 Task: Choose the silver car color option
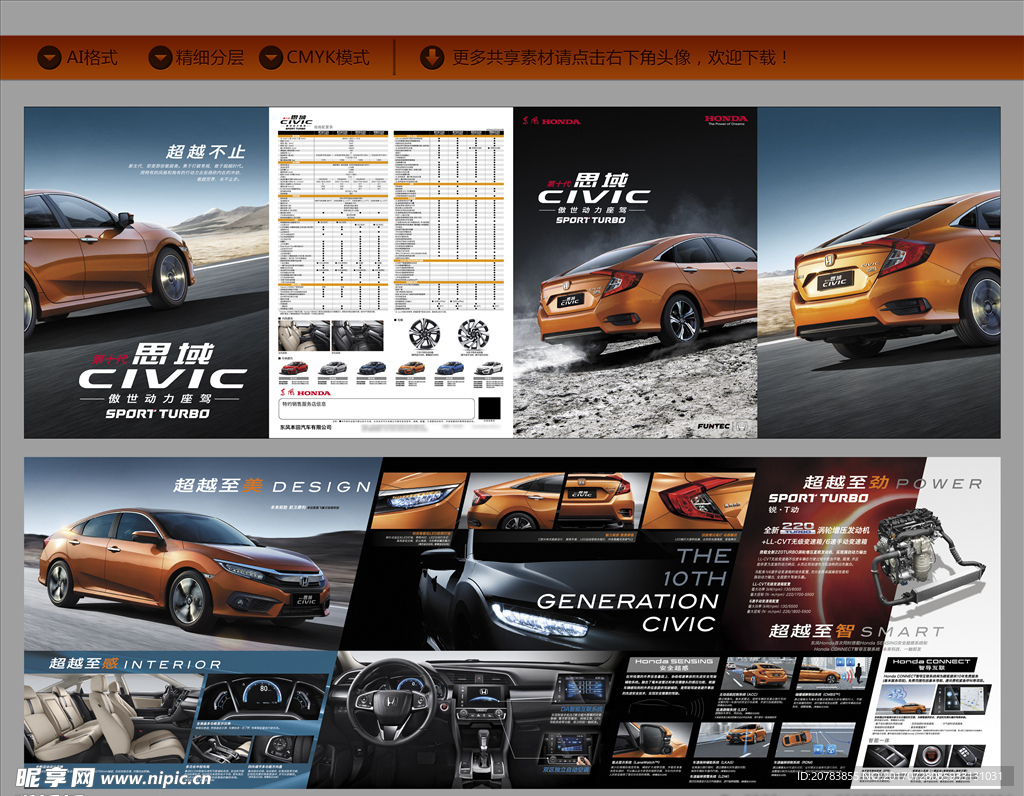click(x=333, y=368)
